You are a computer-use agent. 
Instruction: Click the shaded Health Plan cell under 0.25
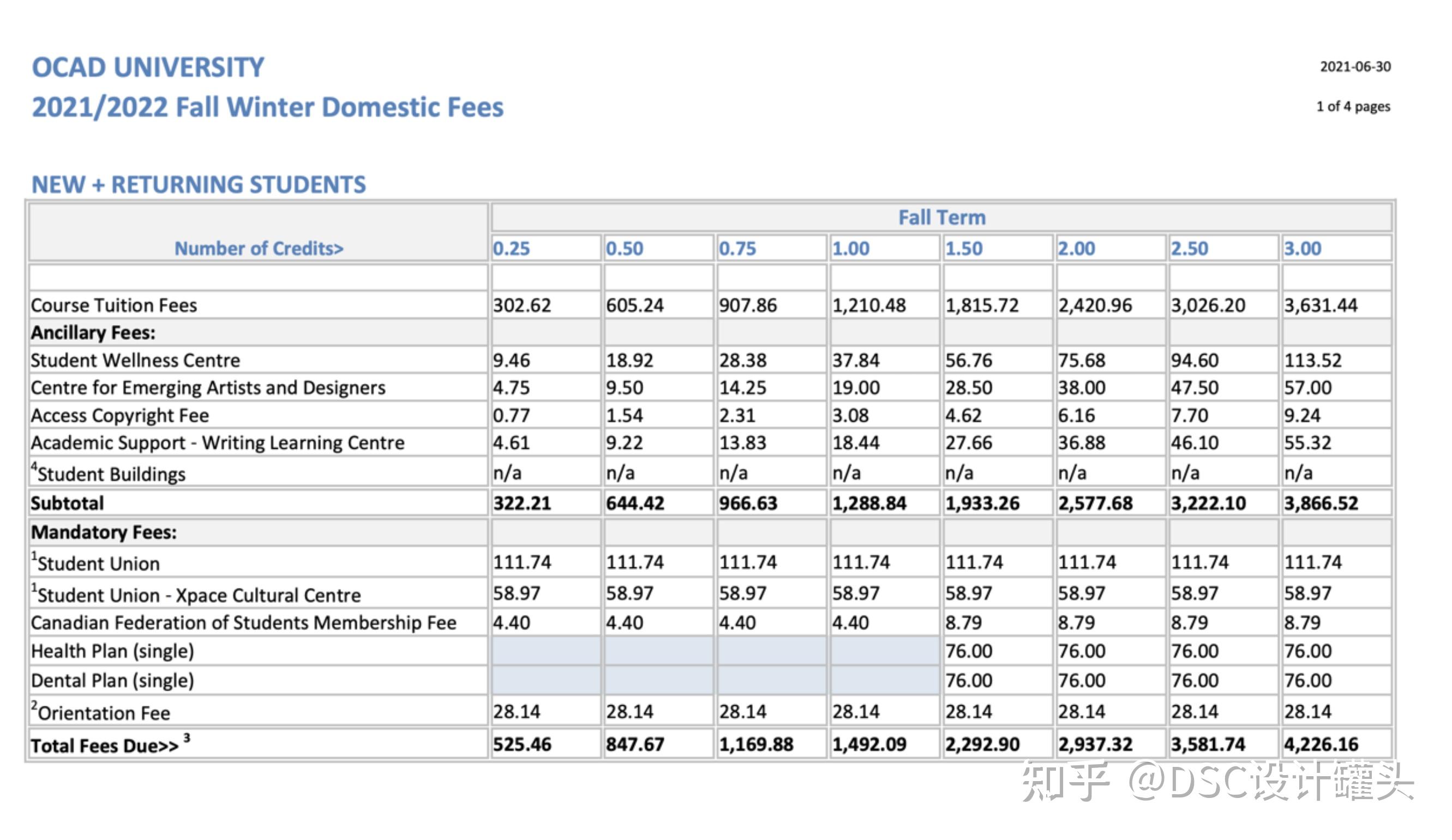click(x=545, y=651)
